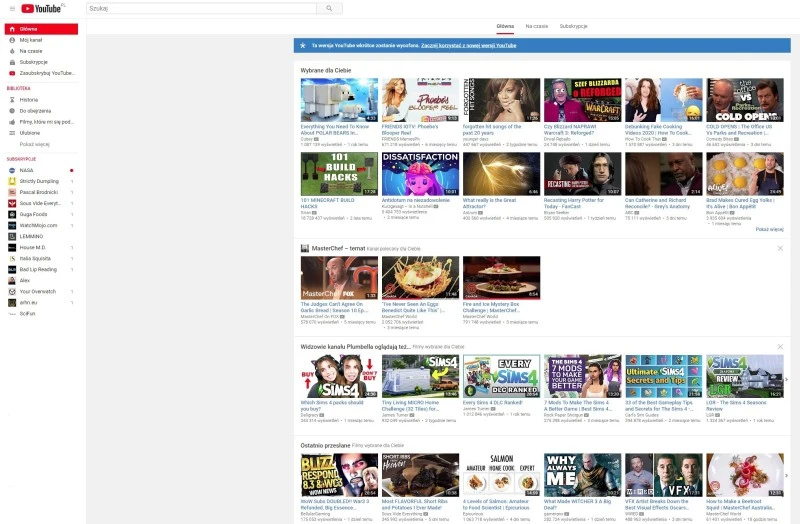
Task: Open MasterChef – temat channel heading
Action: point(338,248)
